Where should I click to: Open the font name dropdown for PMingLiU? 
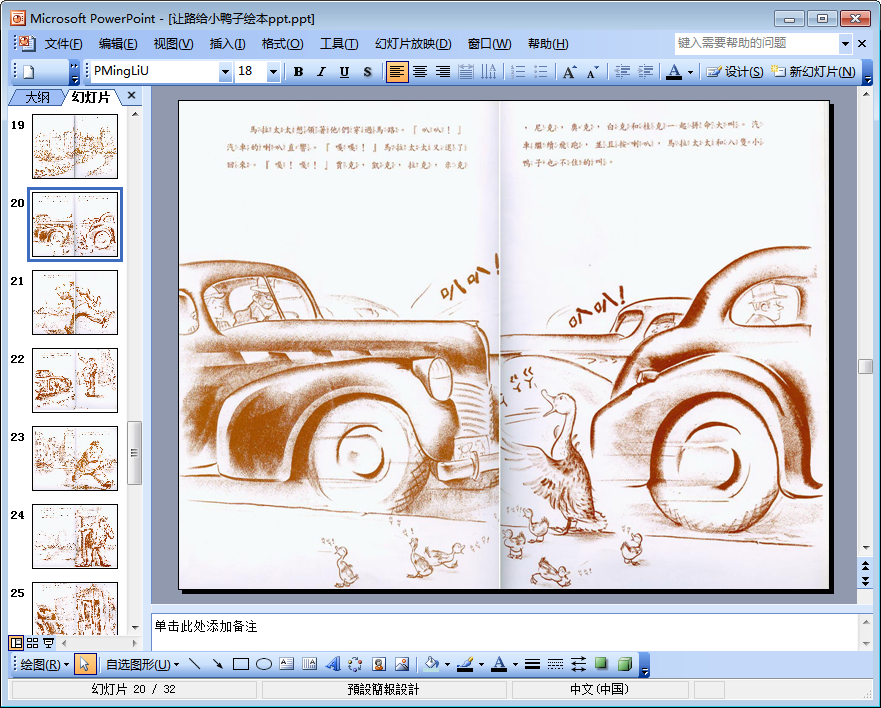coord(224,72)
